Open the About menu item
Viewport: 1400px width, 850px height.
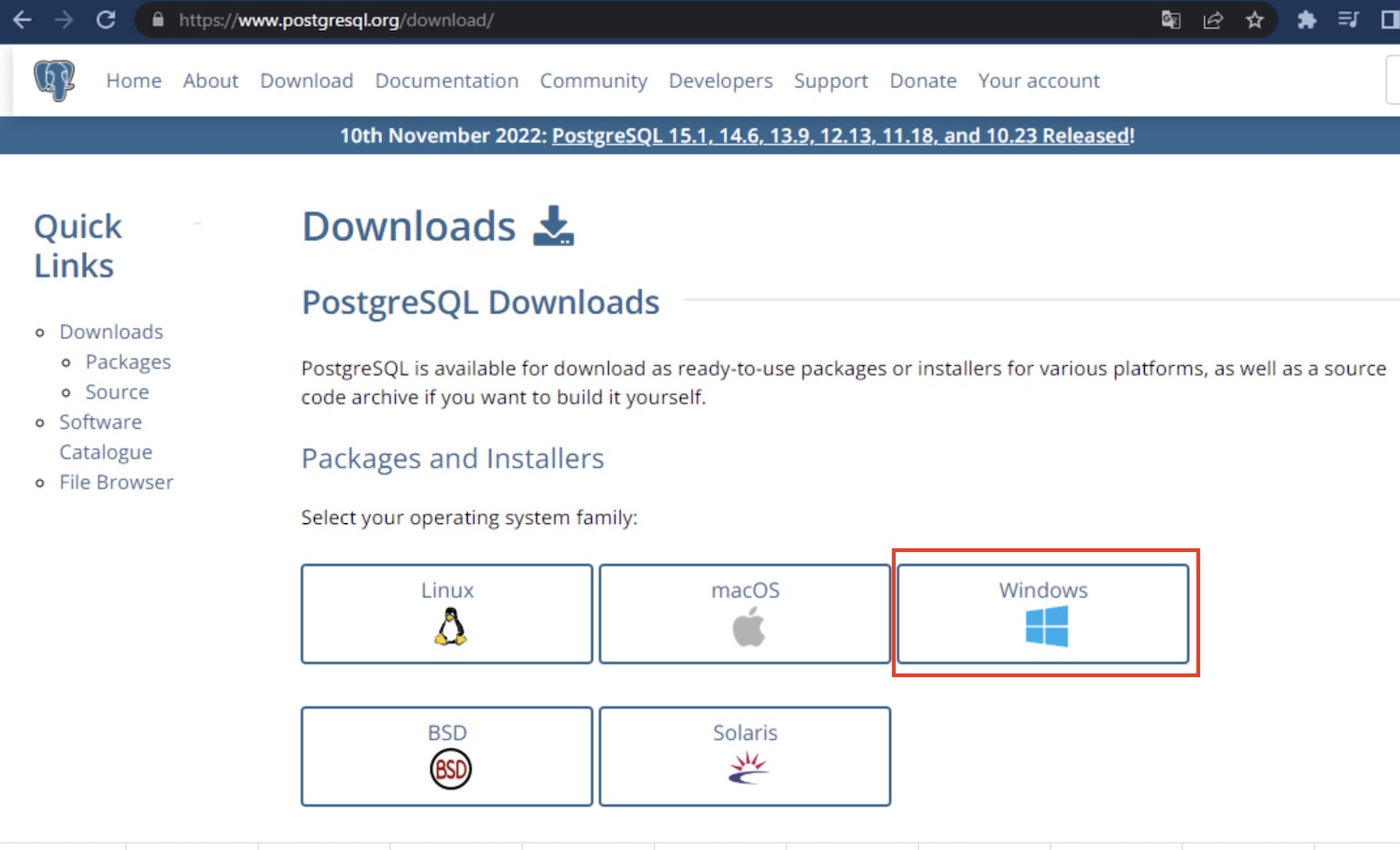(210, 80)
